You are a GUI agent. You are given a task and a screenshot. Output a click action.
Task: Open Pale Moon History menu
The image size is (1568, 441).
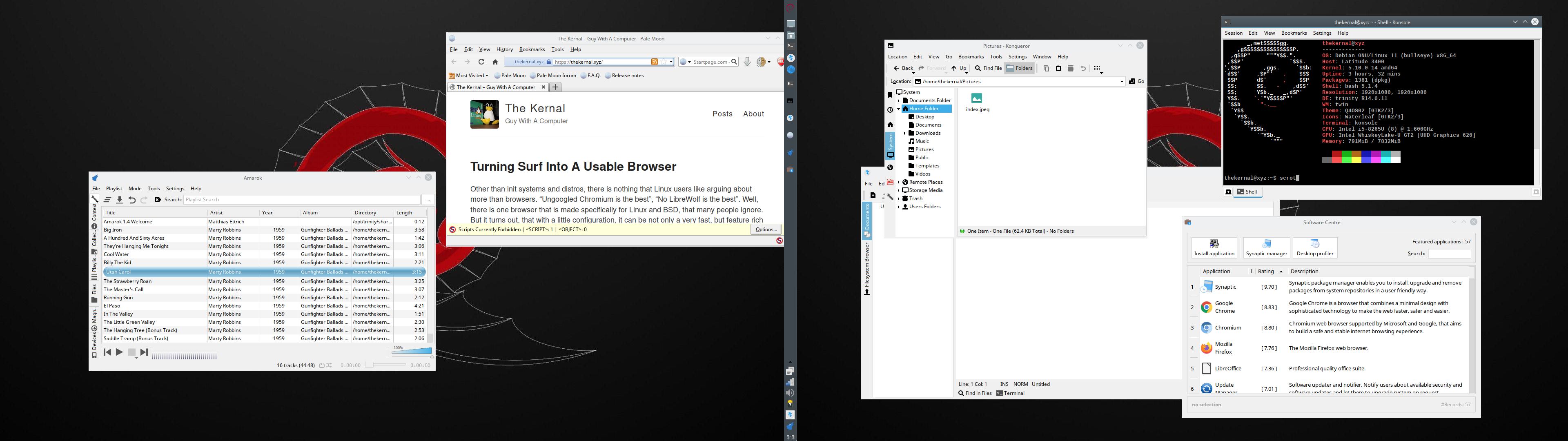click(505, 49)
